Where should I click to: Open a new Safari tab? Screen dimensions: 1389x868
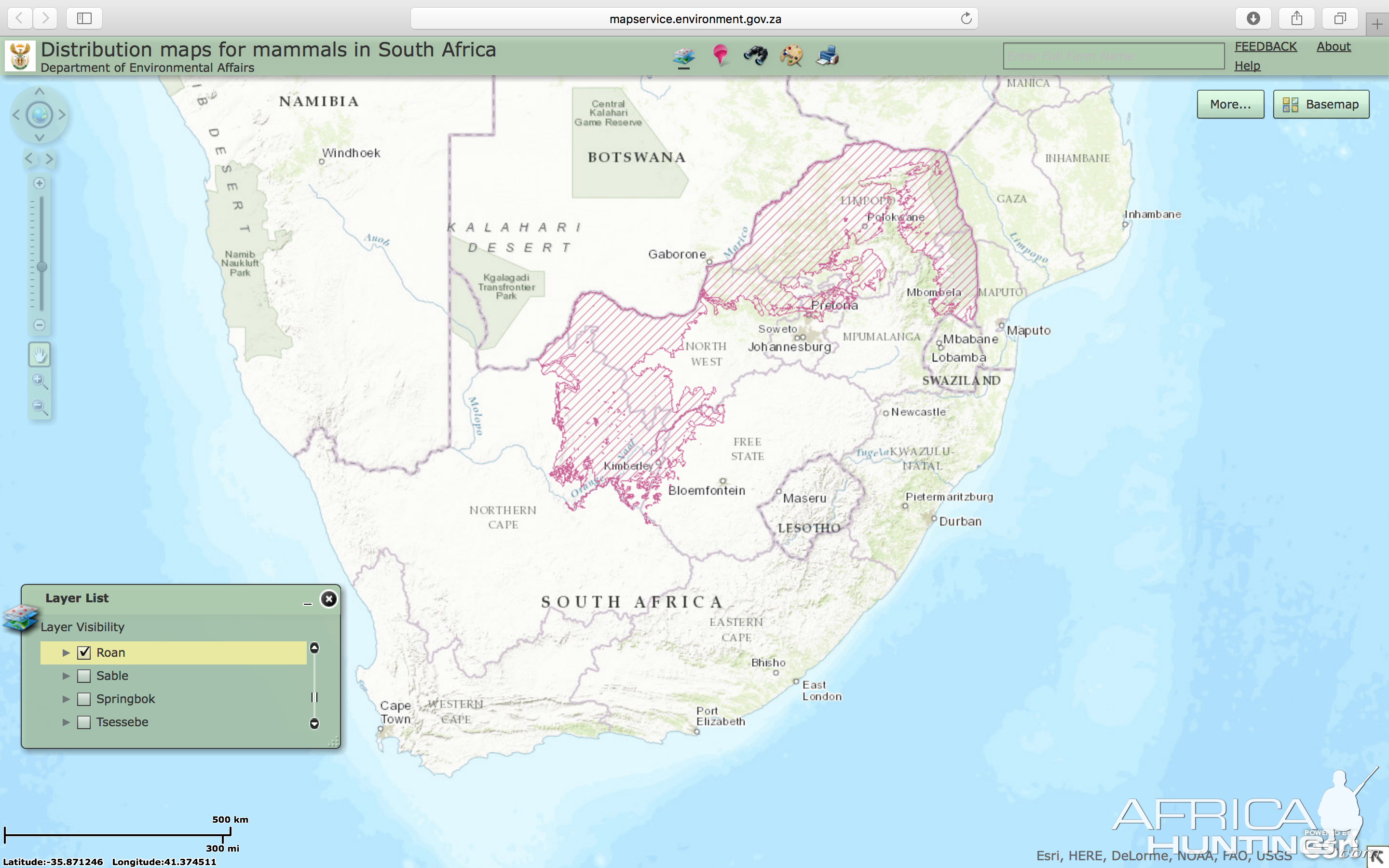click(x=1377, y=24)
